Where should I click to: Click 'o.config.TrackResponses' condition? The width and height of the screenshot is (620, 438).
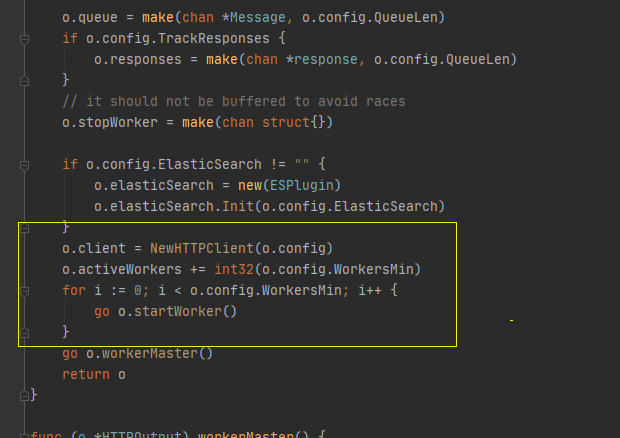coord(178,39)
